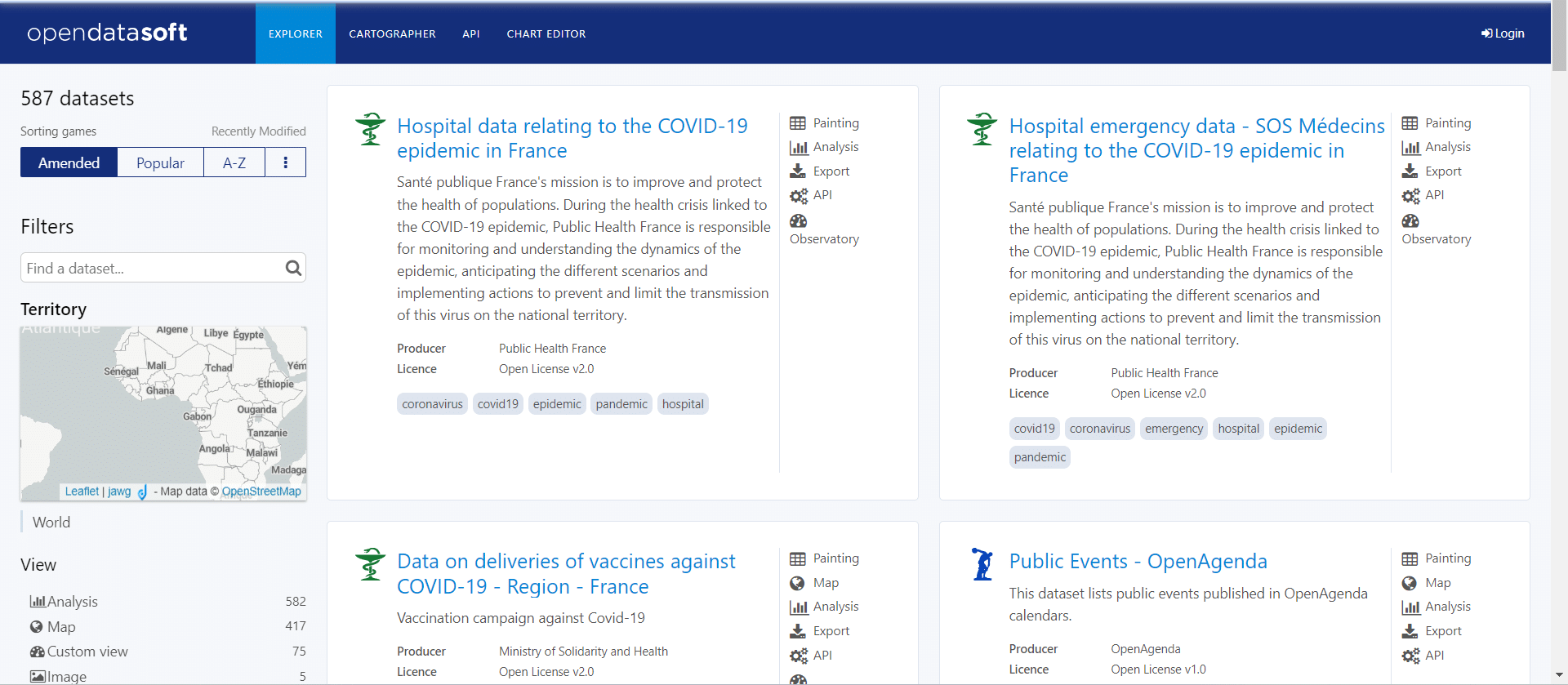Open the jawg attribution link
This screenshot has height=685, width=1568.
(119, 492)
